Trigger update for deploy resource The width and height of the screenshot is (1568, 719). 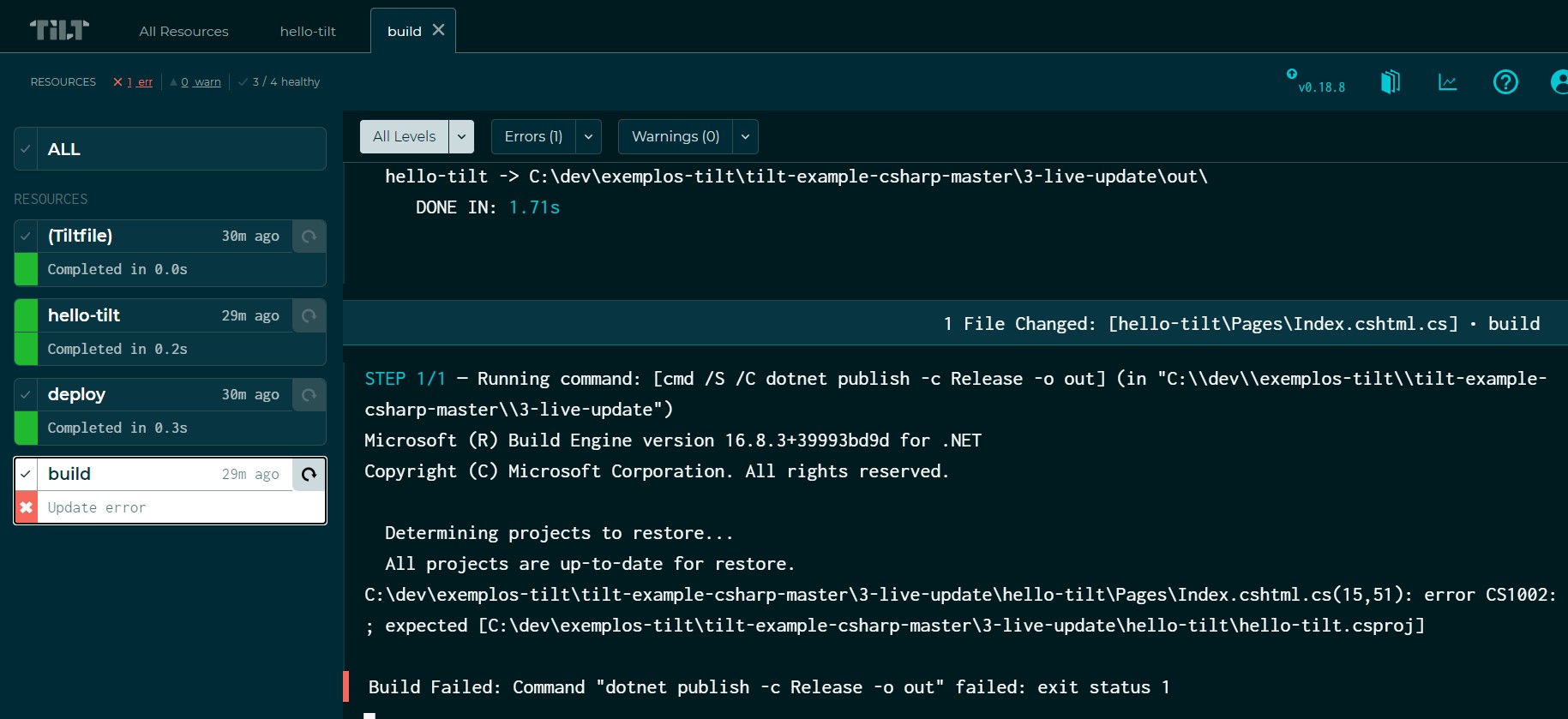(x=309, y=394)
